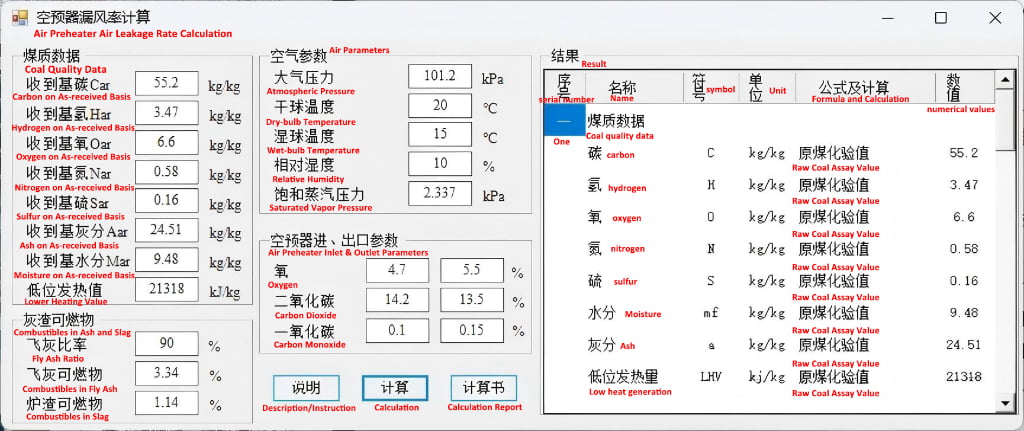Click the 计算书 (Calculation Report) button
This screenshot has width=1024, height=431.
point(483,388)
